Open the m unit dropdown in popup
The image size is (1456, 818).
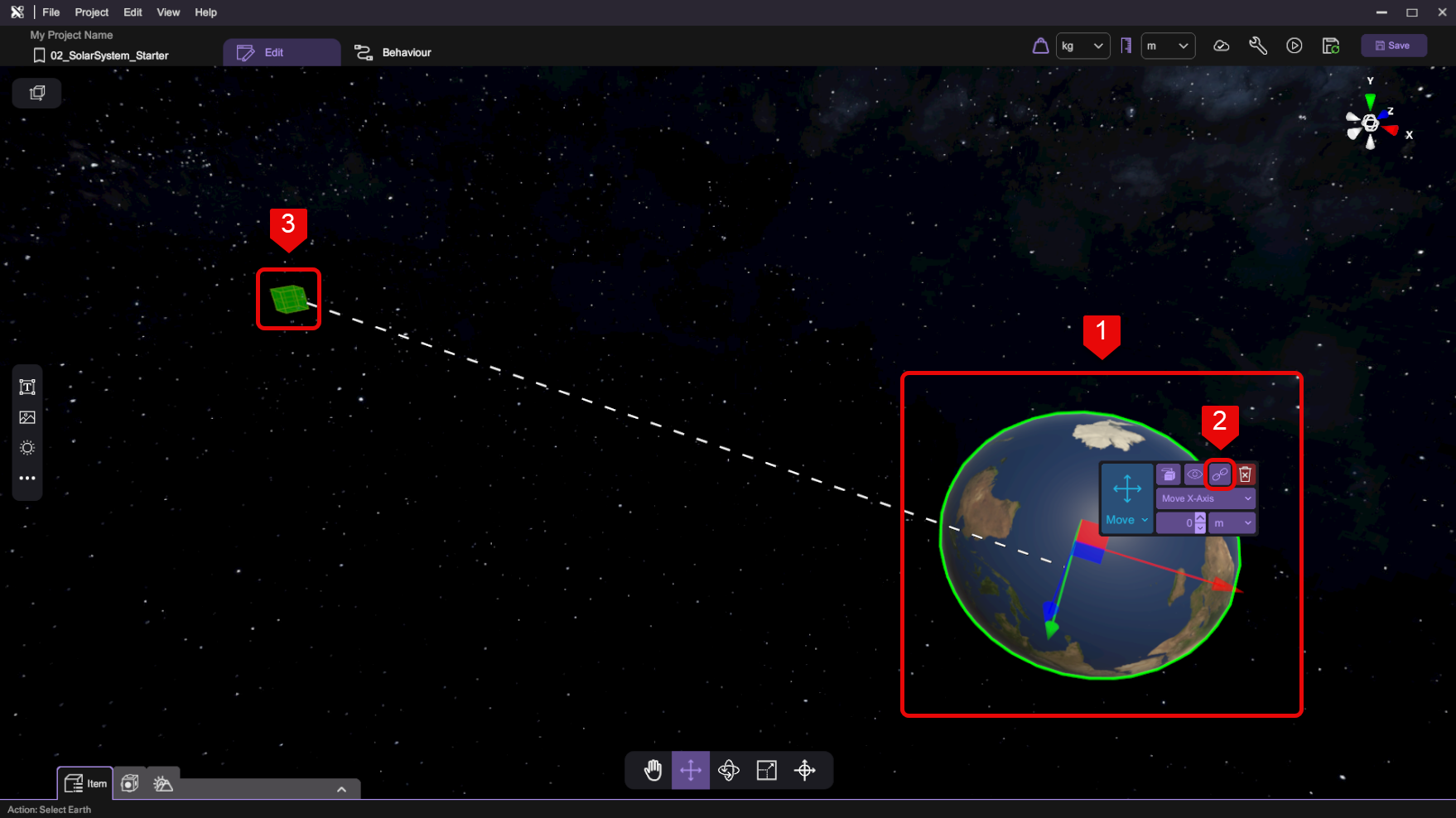pyautogui.click(x=1232, y=522)
